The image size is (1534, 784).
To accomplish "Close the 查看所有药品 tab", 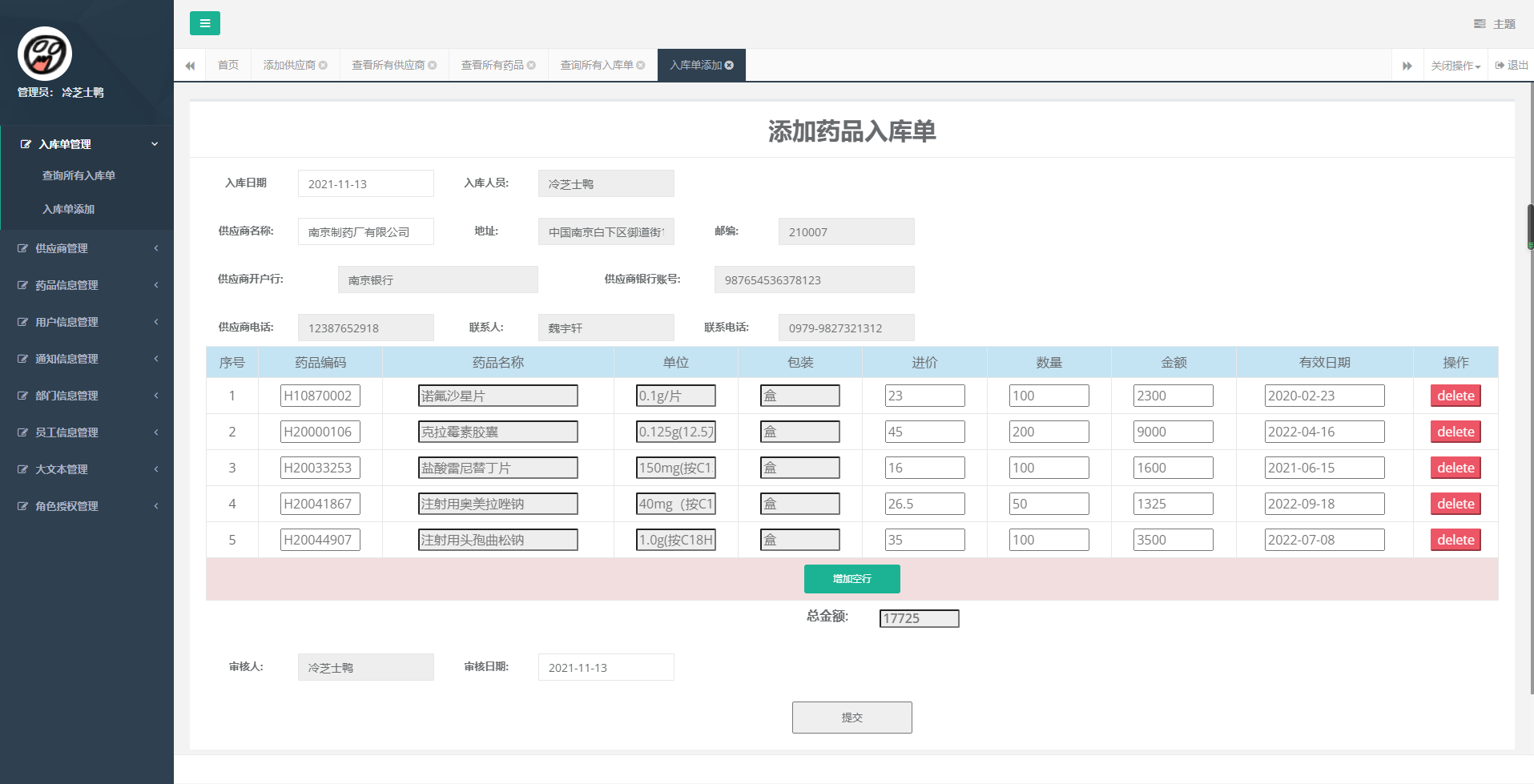I will (531, 66).
